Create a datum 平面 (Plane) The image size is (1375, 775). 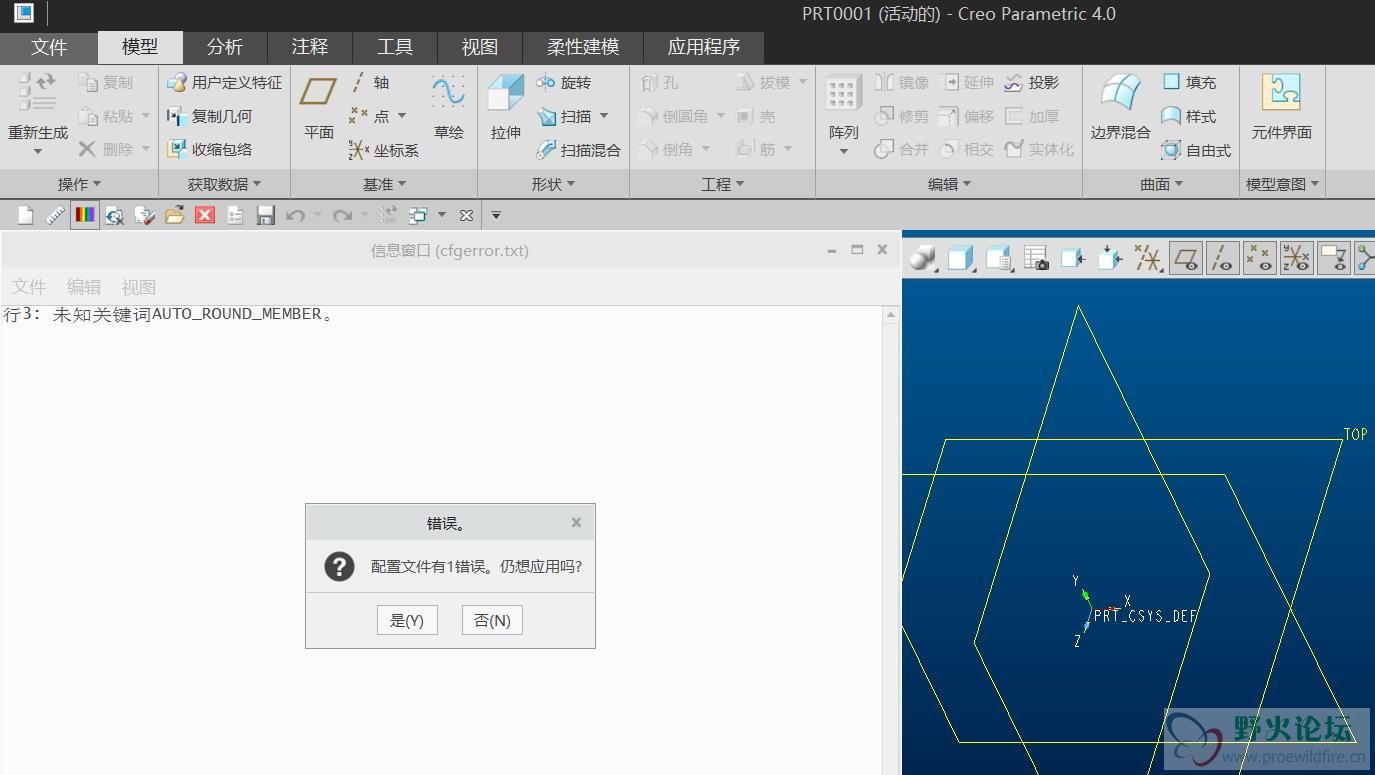pos(318,107)
